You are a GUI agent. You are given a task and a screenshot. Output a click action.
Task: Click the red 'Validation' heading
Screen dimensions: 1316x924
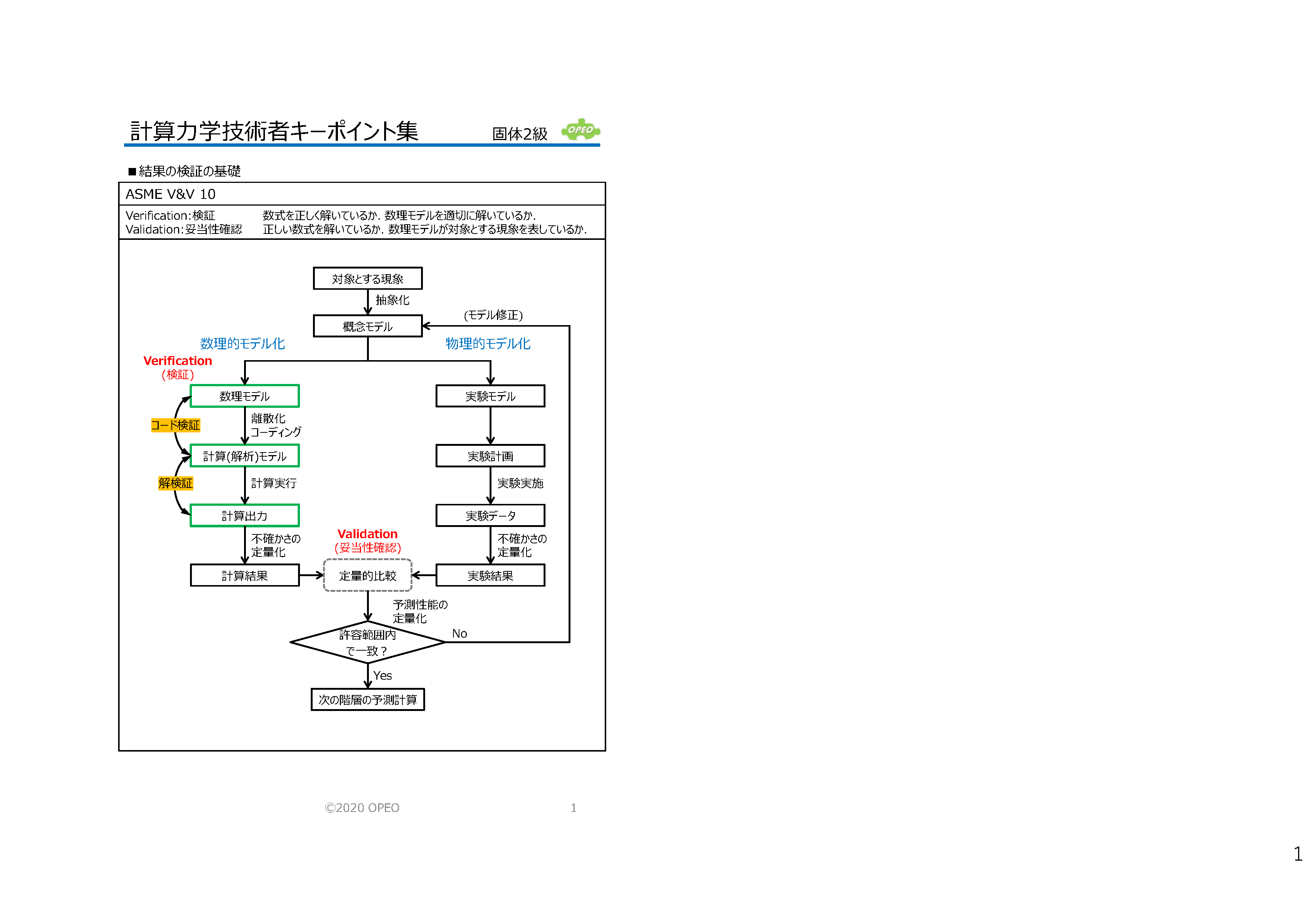367,534
